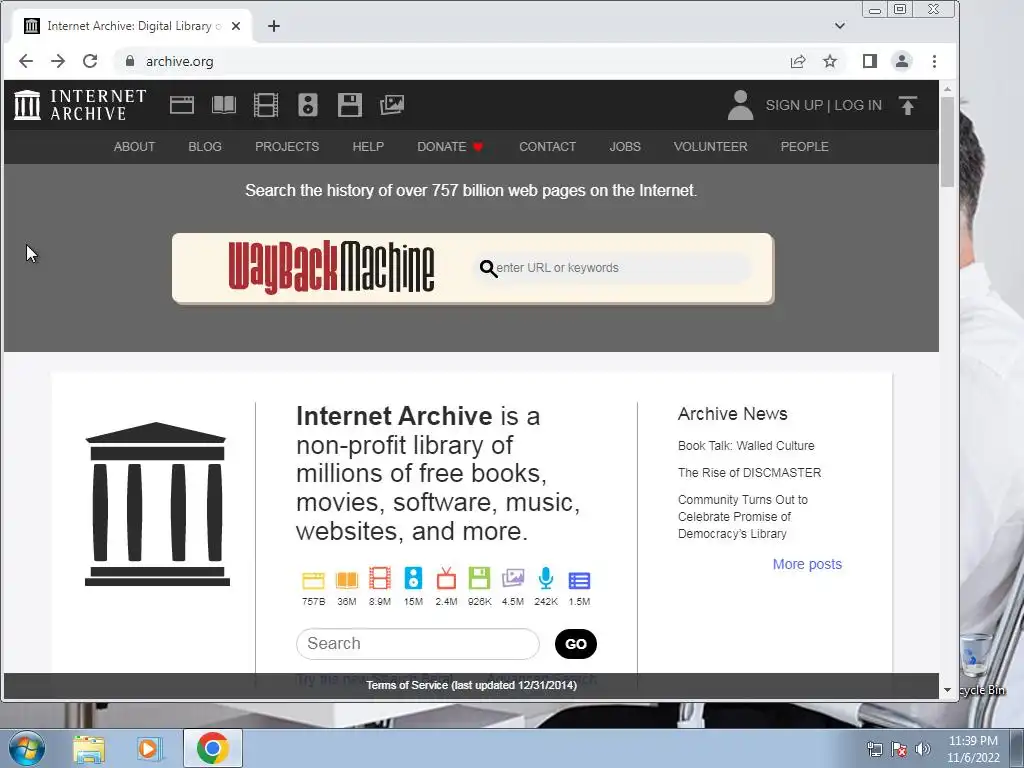Viewport: 1024px width, 768px height.
Task: Open a new browser tab
Action: [x=274, y=26]
